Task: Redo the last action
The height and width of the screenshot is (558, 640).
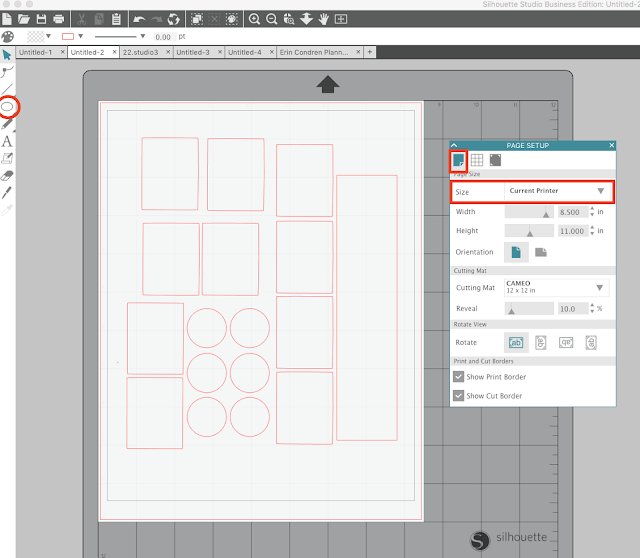Action: [156, 19]
